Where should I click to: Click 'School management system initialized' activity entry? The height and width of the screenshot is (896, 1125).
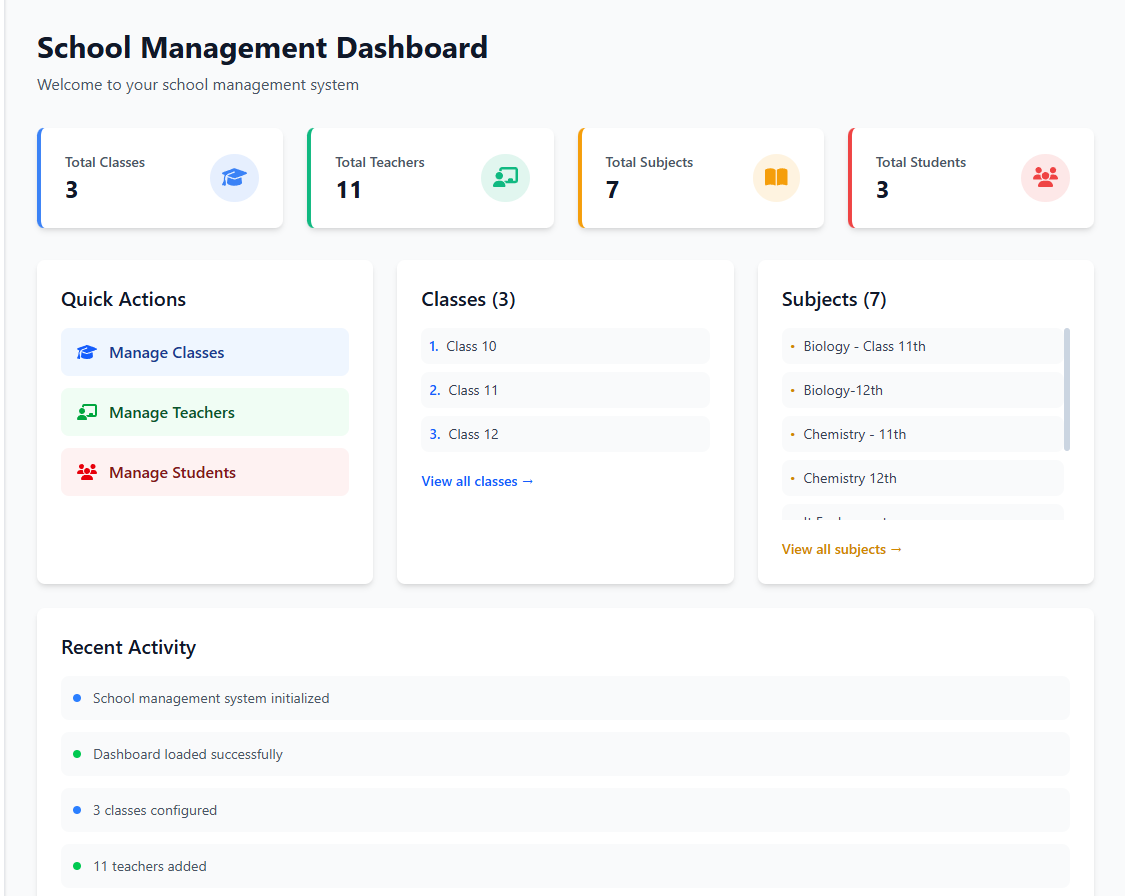565,698
